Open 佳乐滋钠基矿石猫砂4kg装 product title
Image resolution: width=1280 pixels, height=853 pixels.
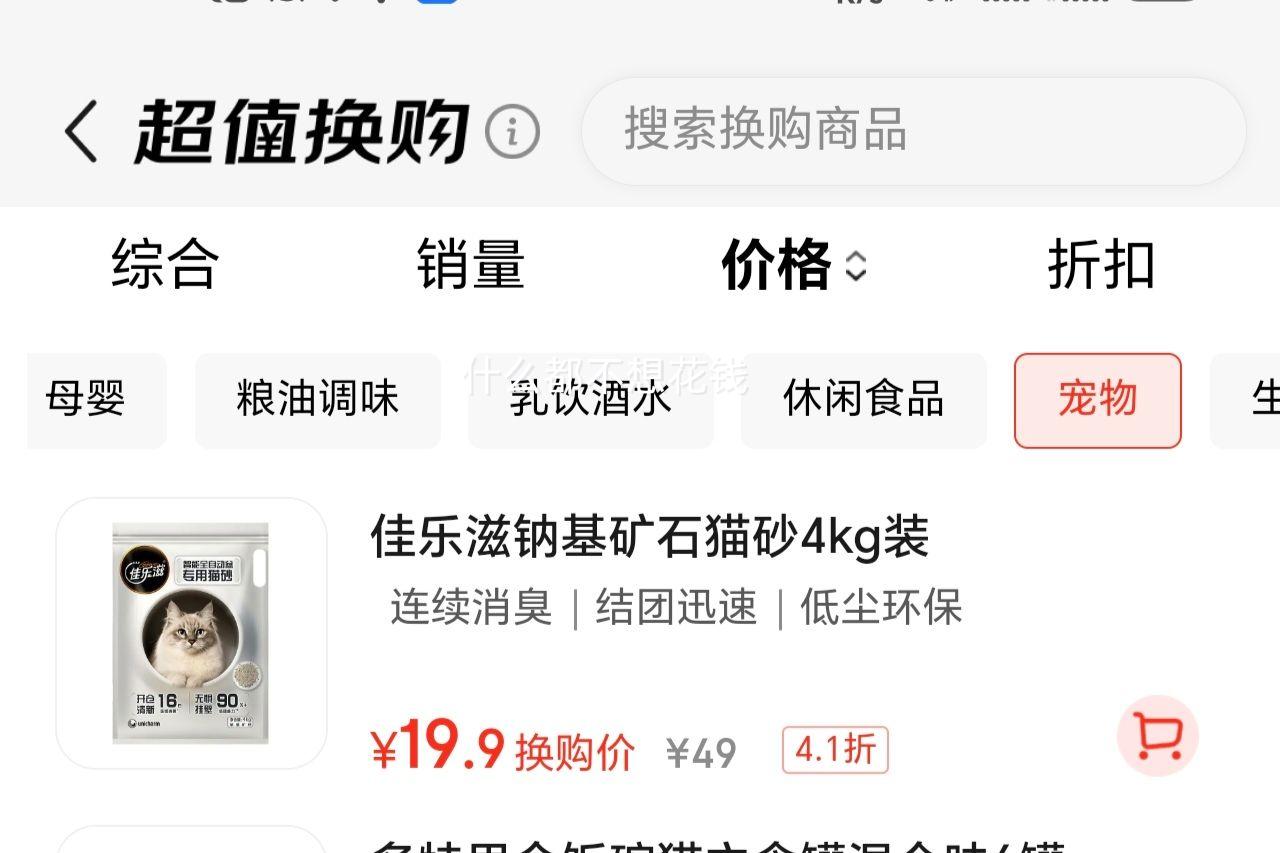(x=650, y=537)
